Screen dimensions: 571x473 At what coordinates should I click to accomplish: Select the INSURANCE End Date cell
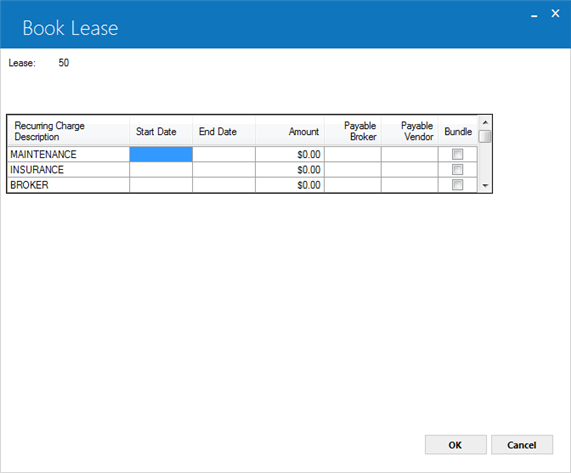pos(224,170)
